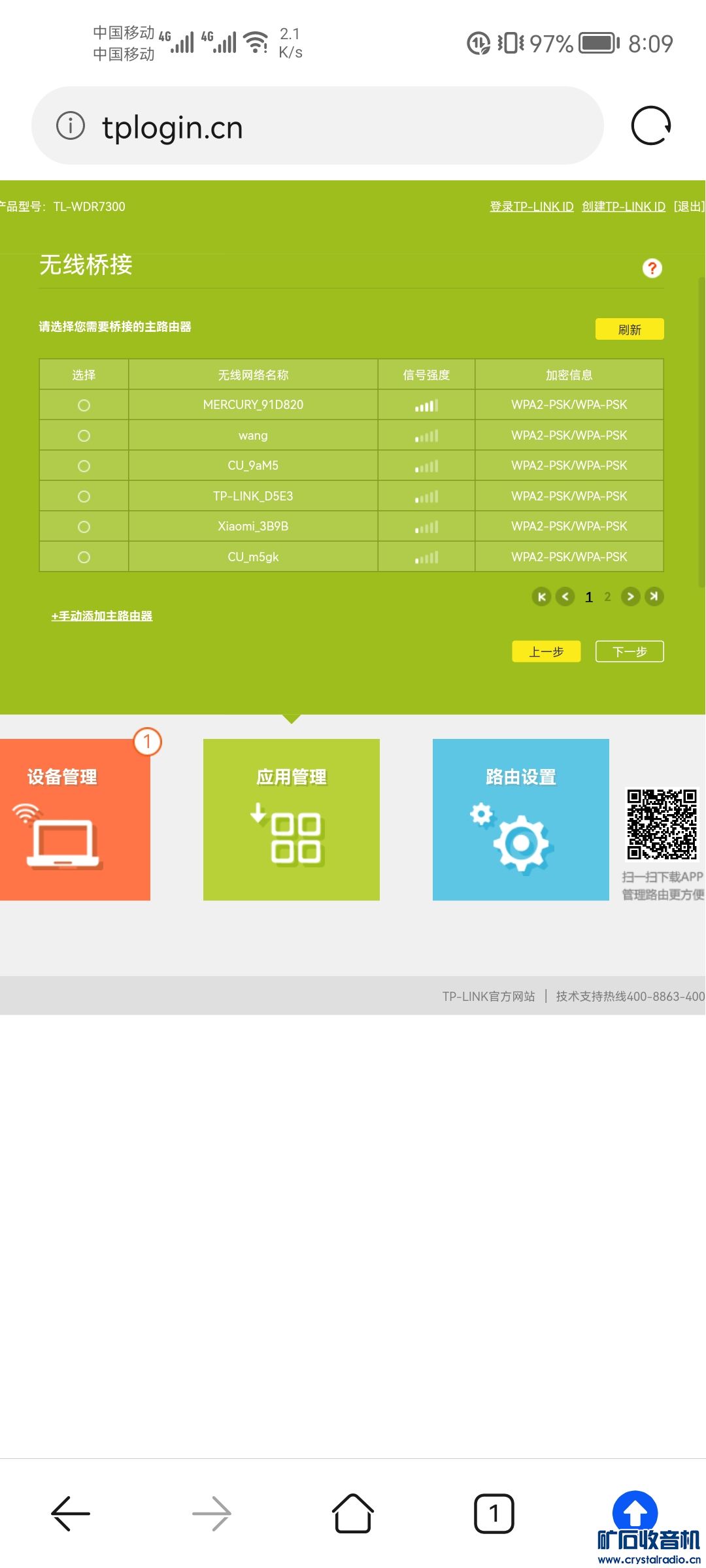Go to first page of router list
The image size is (706, 1568).
pyautogui.click(x=541, y=596)
